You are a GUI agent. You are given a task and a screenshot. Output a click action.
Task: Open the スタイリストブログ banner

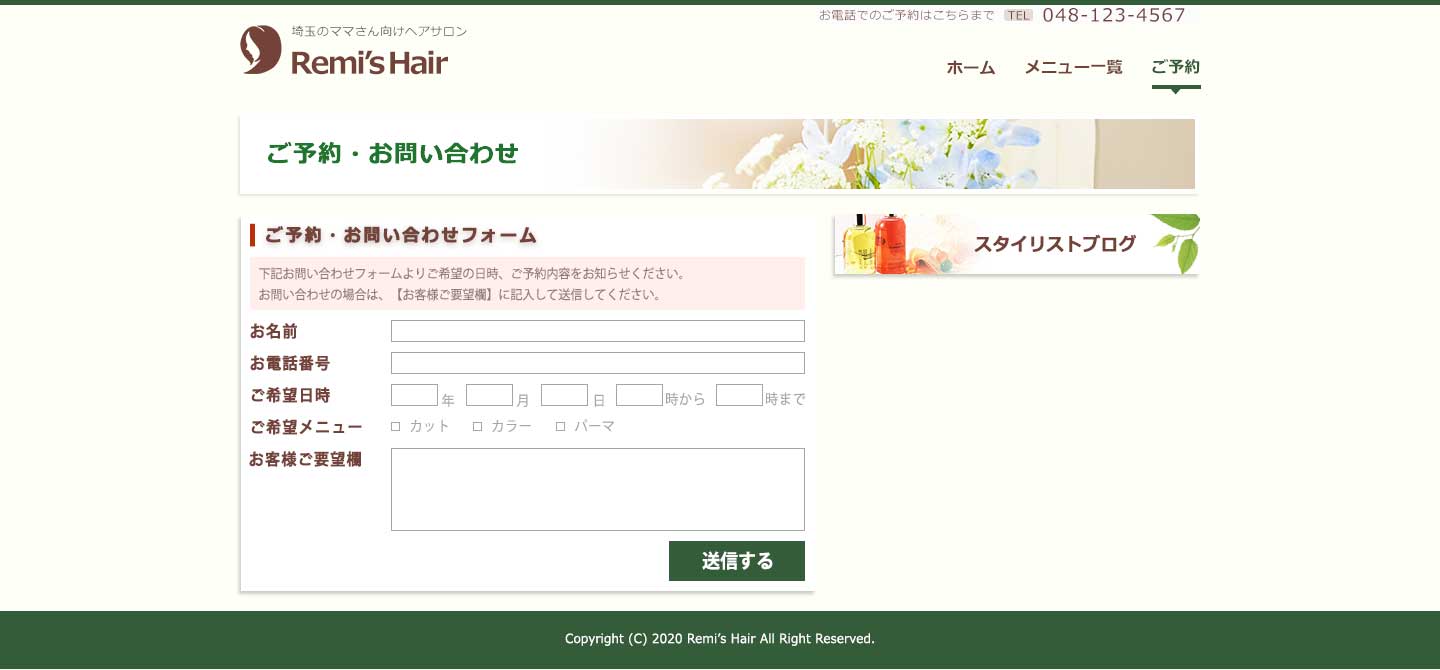[x=1016, y=244]
